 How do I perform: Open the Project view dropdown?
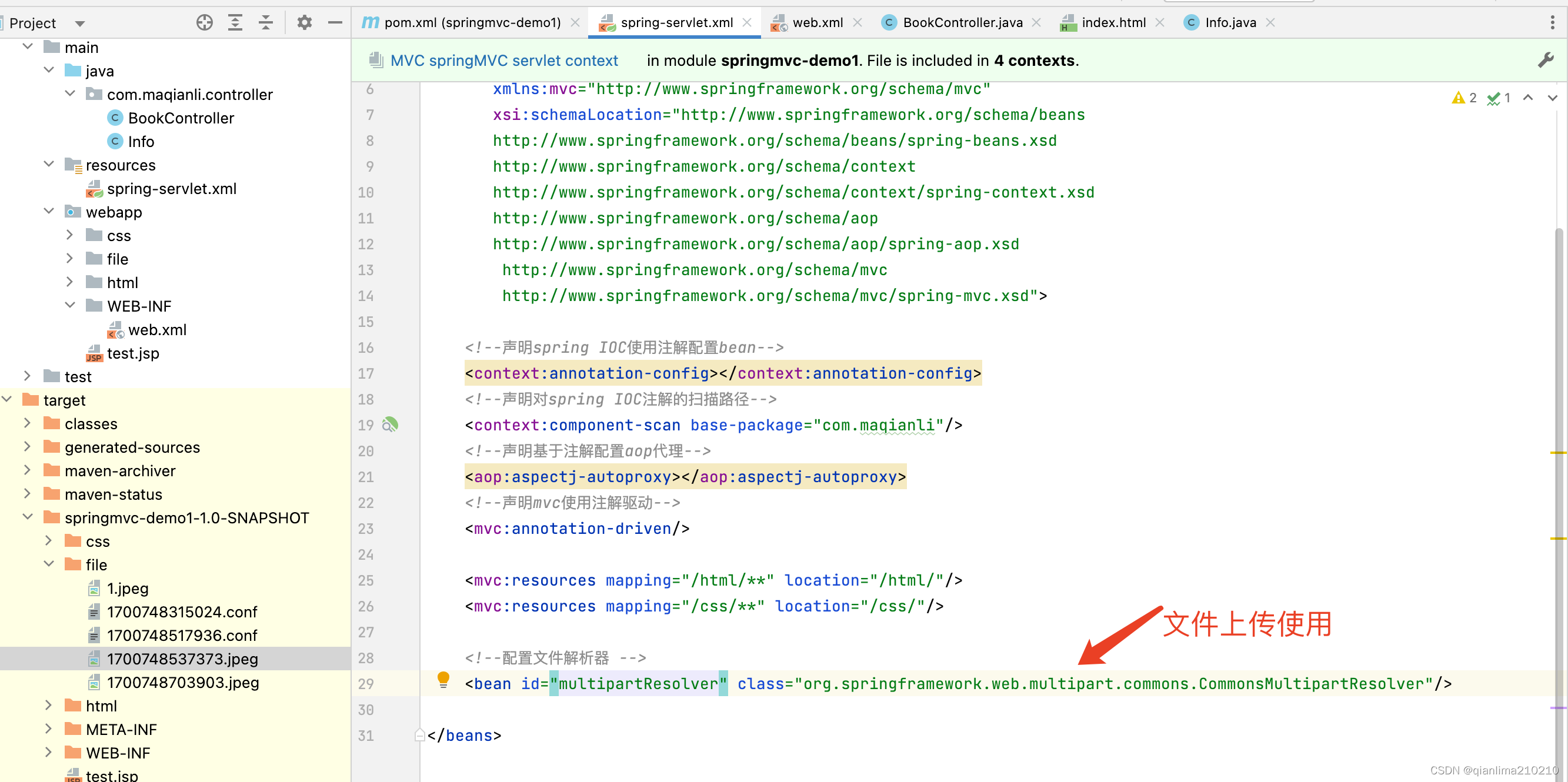pos(80,24)
